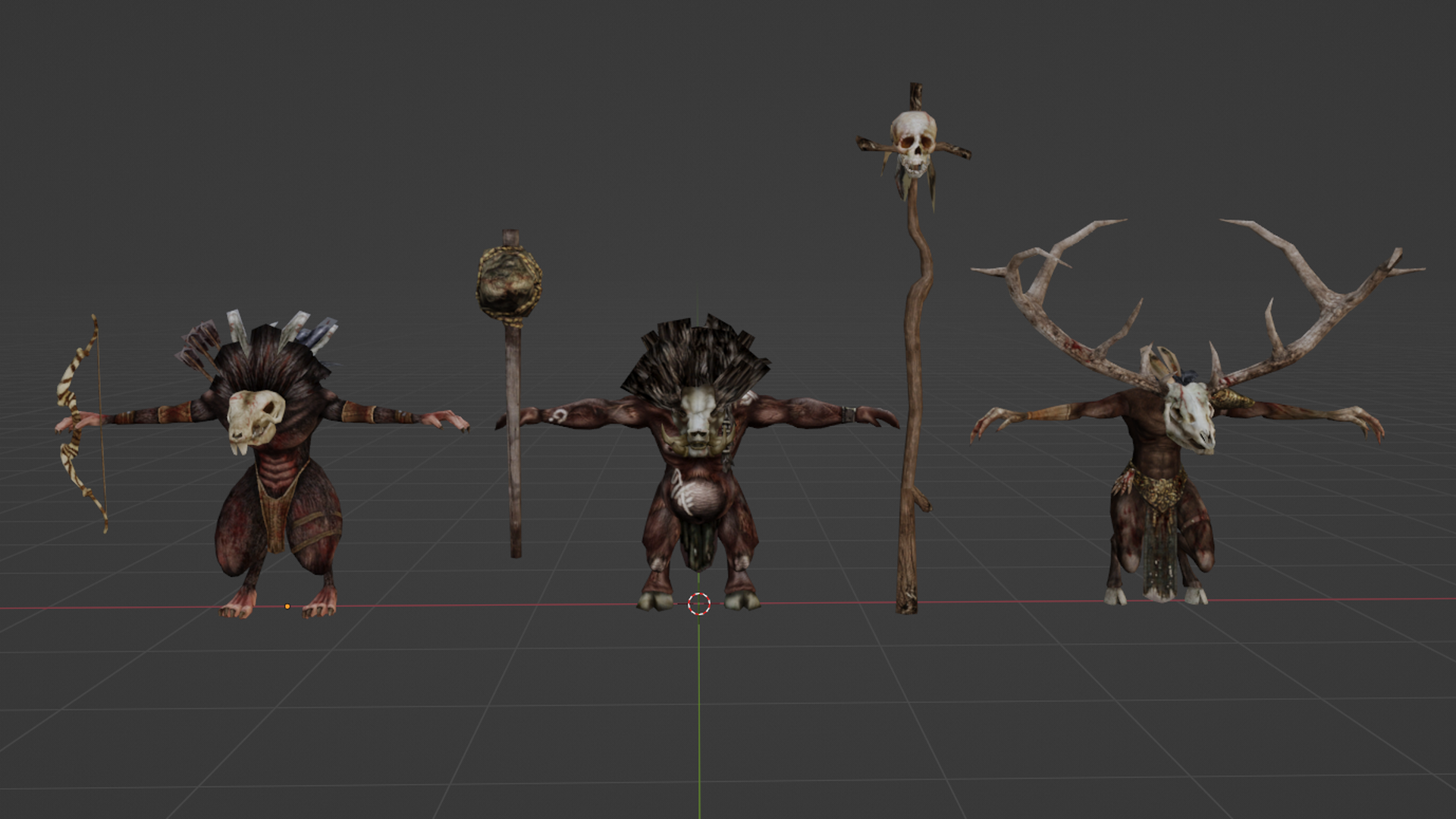Select the striped bow model

80,425
